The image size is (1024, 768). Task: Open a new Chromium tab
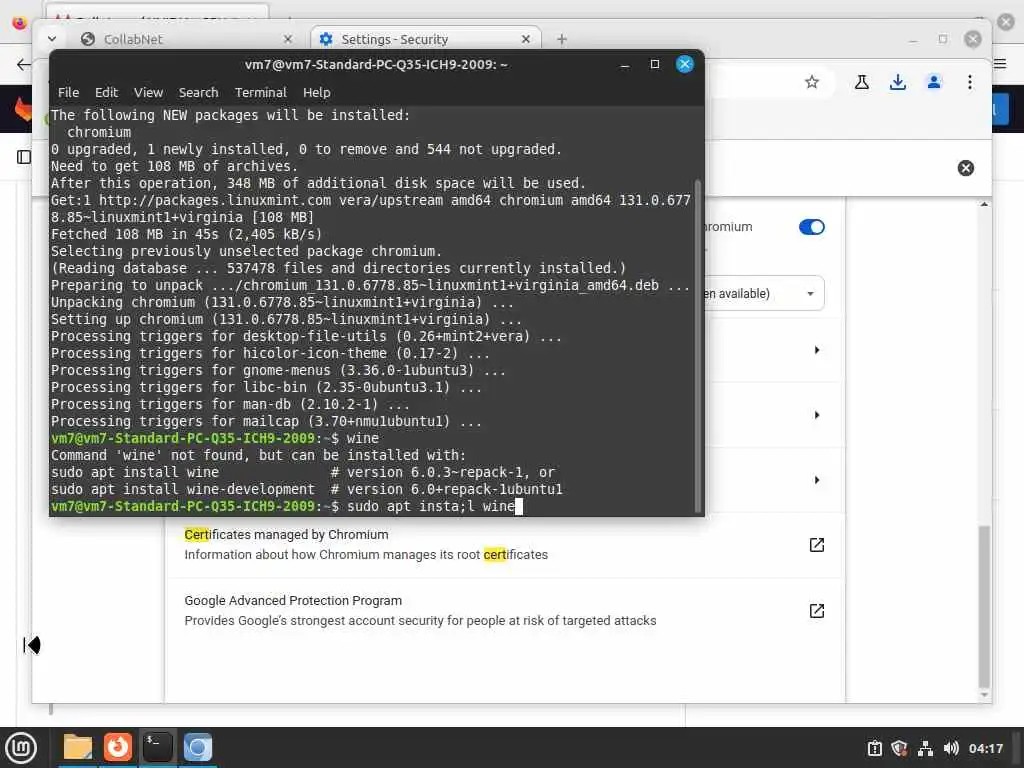coord(562,39)
